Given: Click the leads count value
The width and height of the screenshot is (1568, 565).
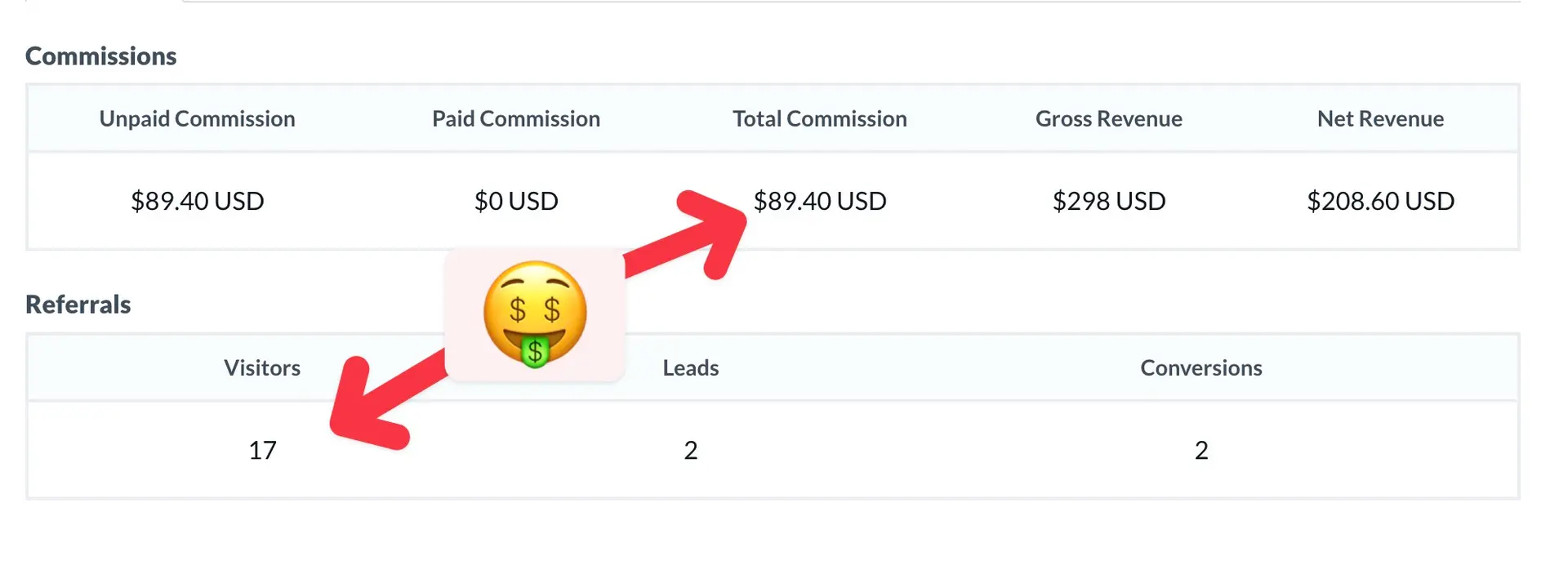Looking at the screenshot, I should [x=691, y=451].
